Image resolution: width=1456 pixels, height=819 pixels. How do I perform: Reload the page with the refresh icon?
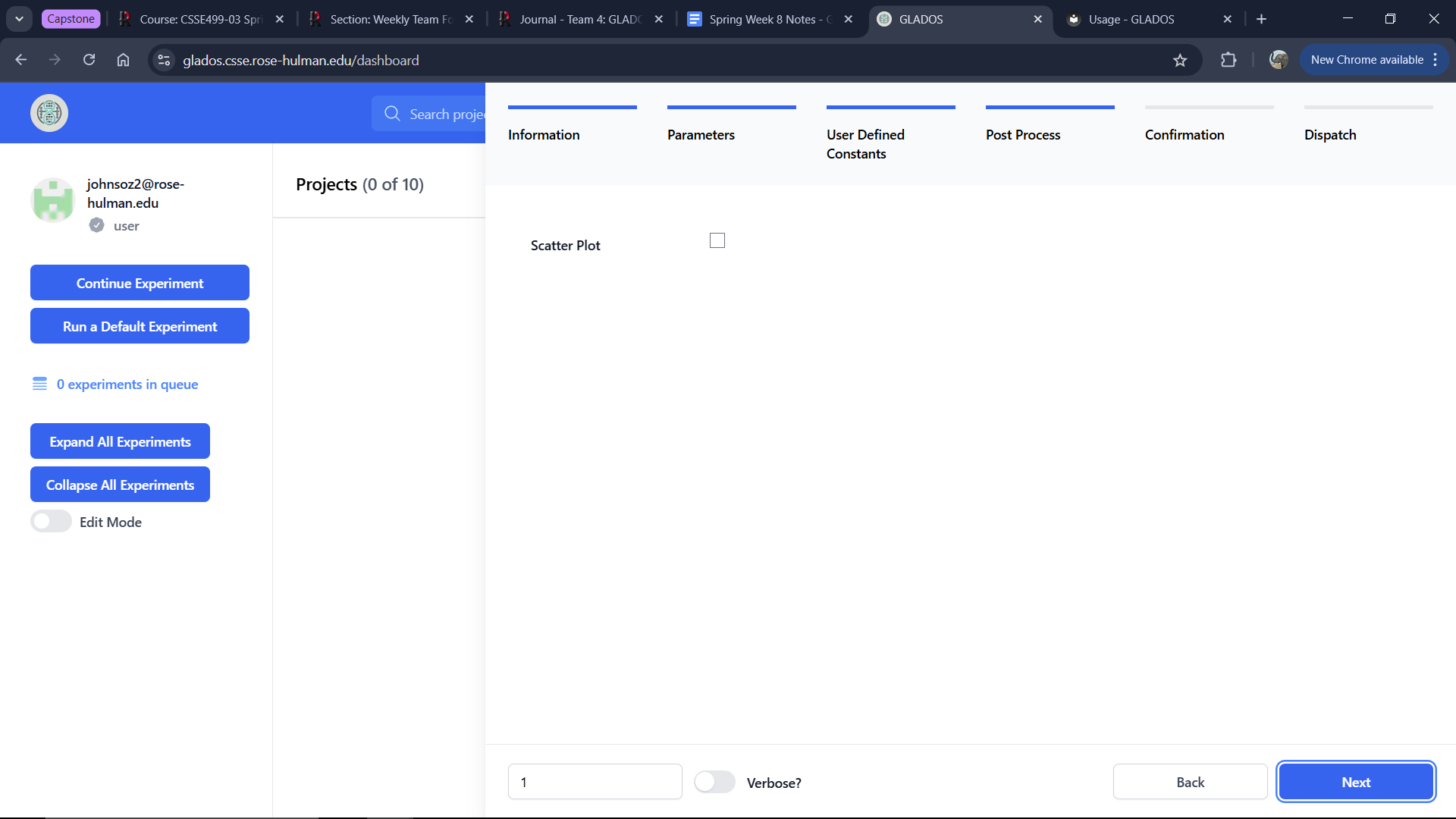click(x=89, y=60)
